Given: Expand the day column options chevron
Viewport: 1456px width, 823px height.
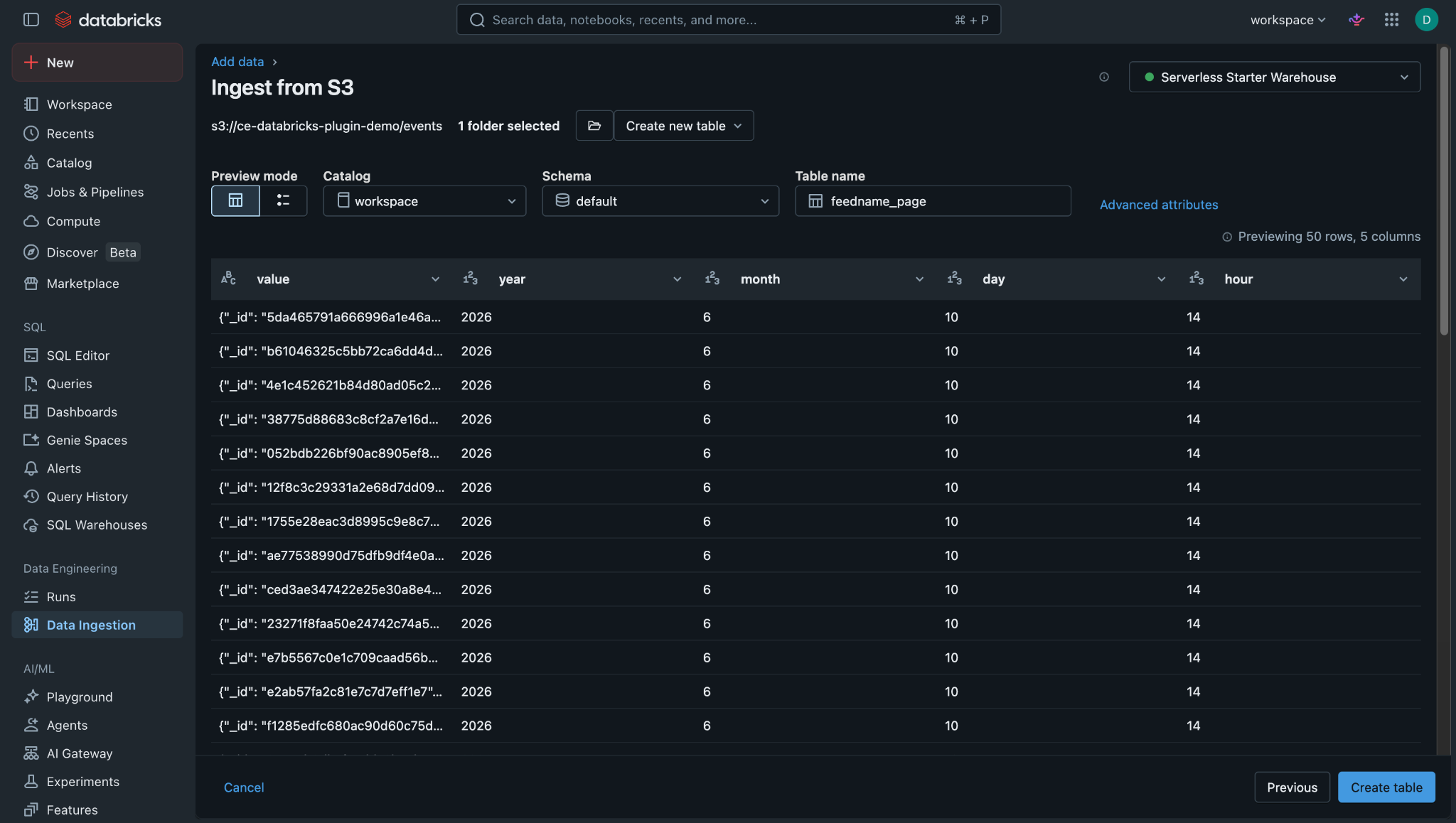Looking at the screenshot, I should pos(1161,279).
